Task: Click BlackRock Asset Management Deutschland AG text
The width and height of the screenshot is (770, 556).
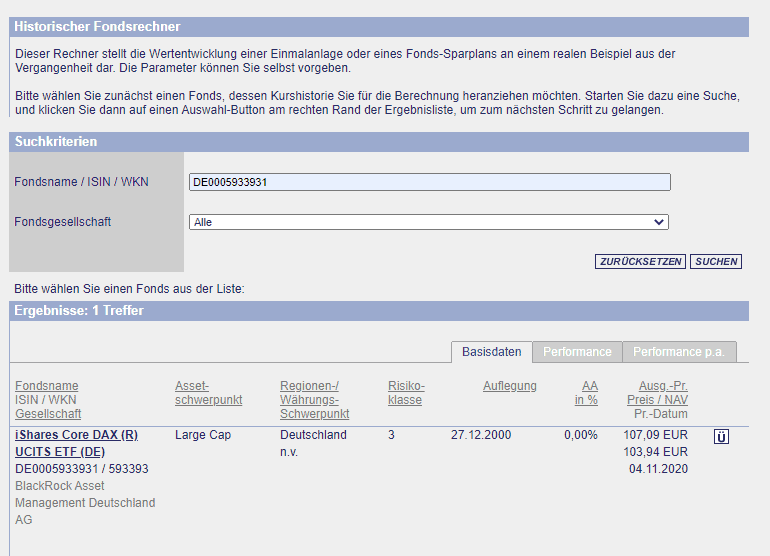Action: pos(85,503)
